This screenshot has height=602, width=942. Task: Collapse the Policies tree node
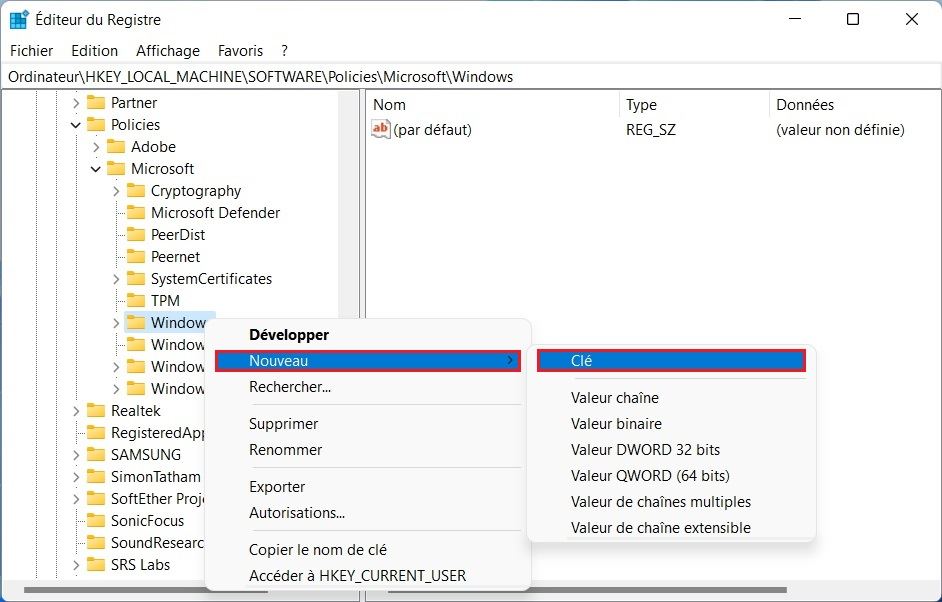(76, 124)
